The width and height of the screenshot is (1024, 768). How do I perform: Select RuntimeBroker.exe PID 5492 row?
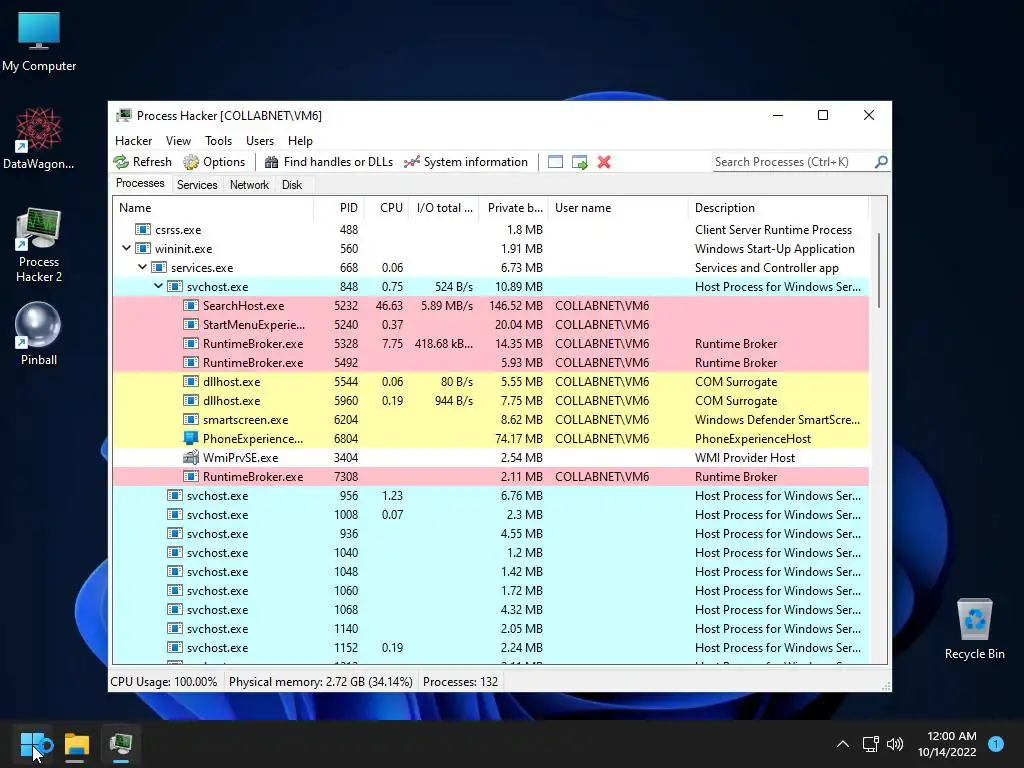tap(490, 362)
